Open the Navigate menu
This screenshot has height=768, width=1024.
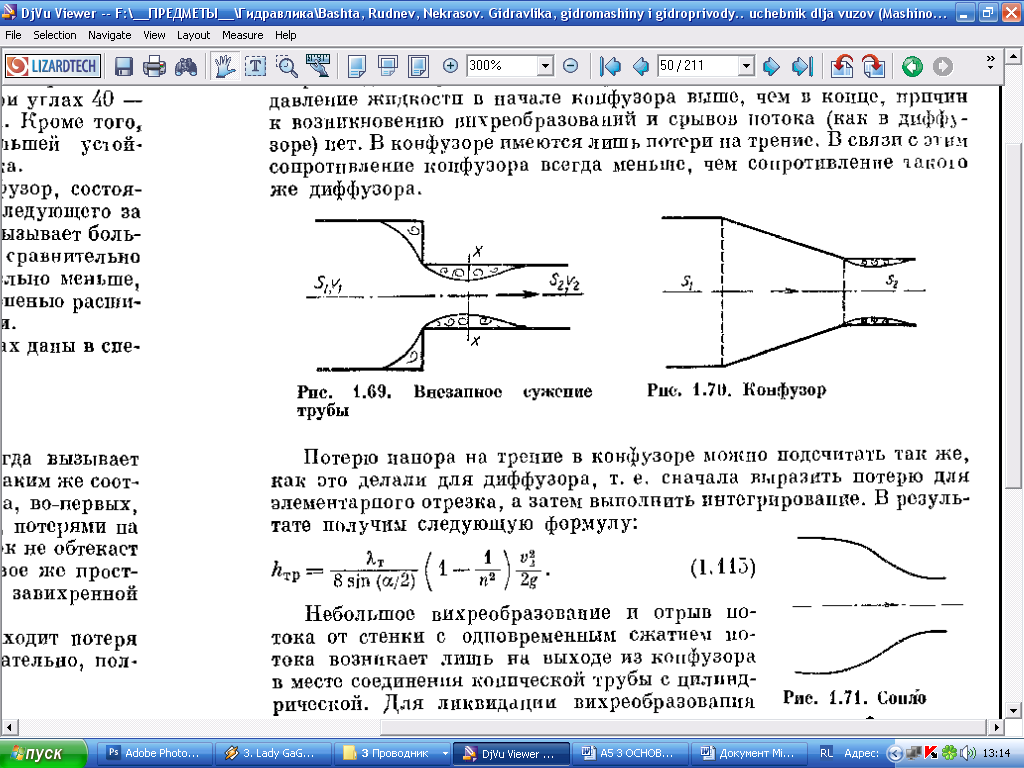110,35
